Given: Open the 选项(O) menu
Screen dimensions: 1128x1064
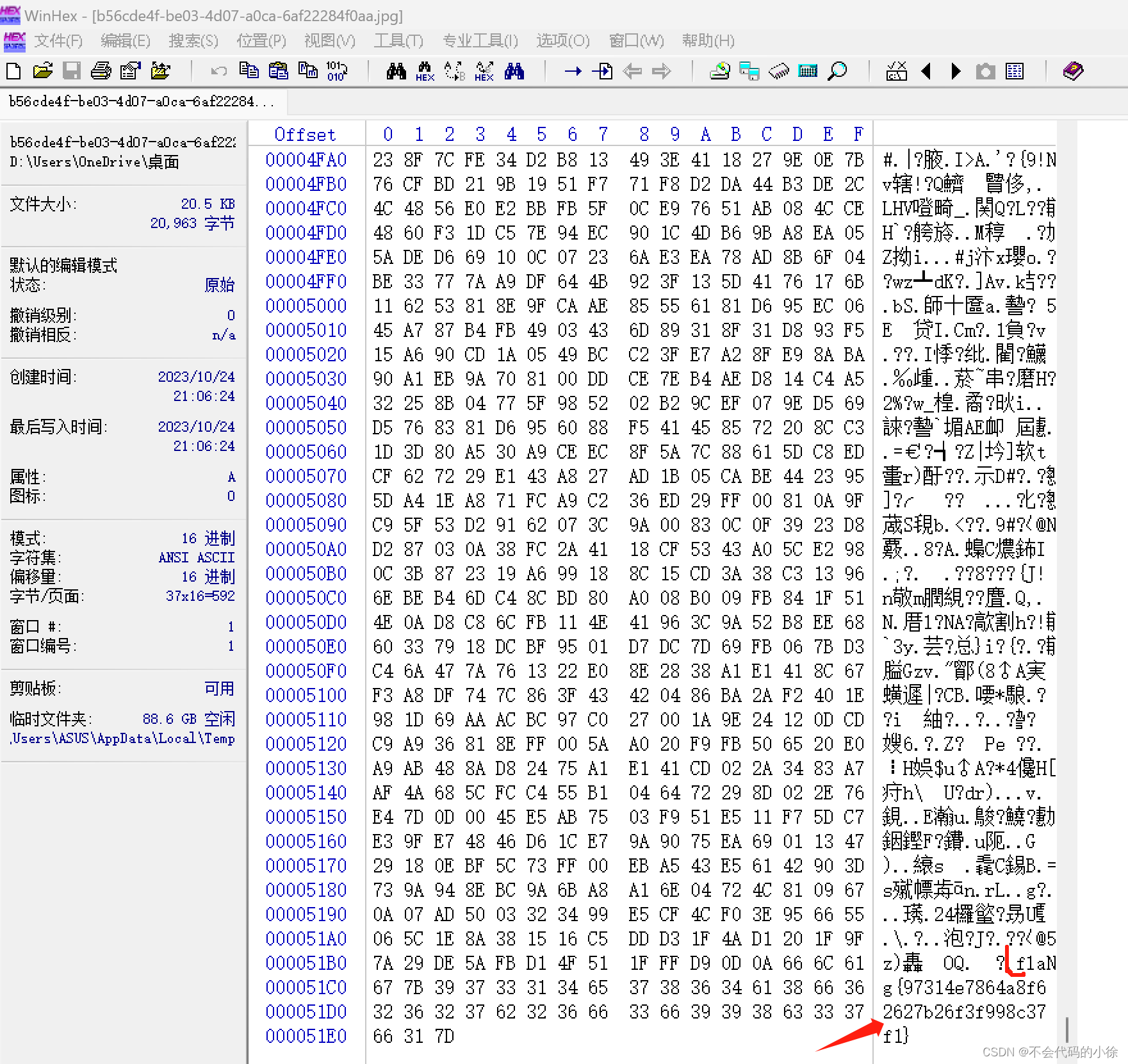Looking at the screenshot, I should pos(563,41).
